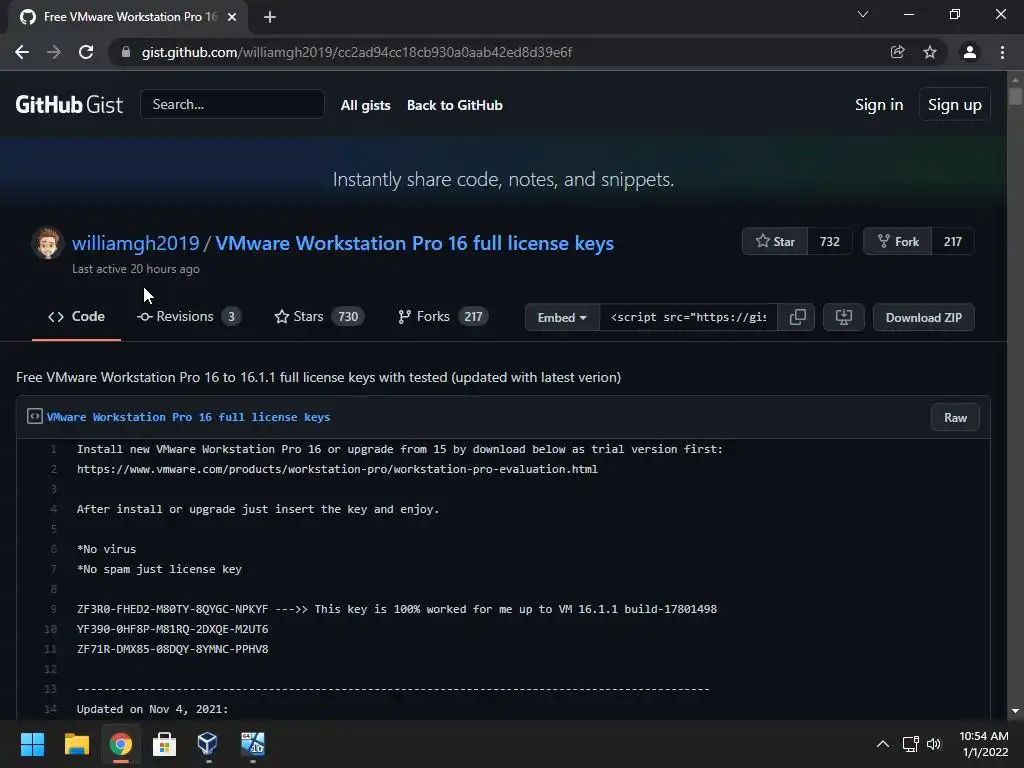This screenshot has width=1024, height=768.
Task: Click the key starting ZF71R-DMX85
Action: pyautogui.click(x=172, y=649)
